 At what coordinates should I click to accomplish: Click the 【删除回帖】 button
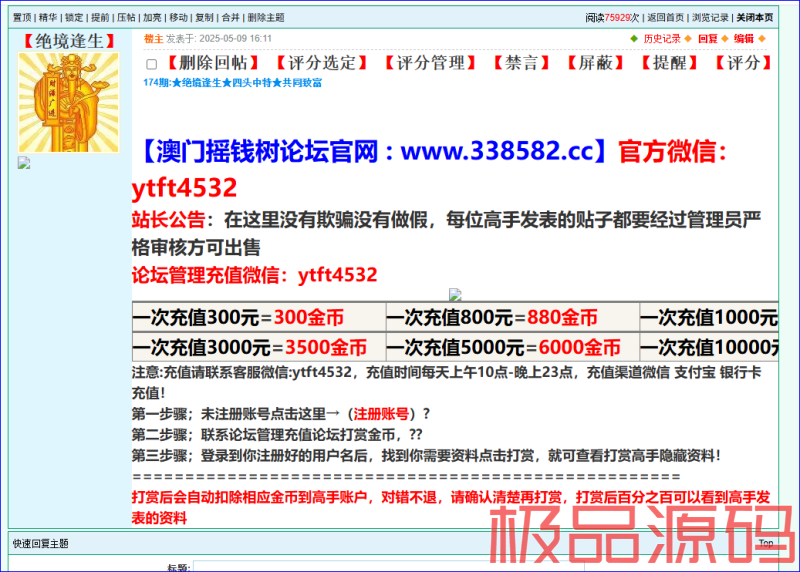pyautogui.click(x=213, y=63)
